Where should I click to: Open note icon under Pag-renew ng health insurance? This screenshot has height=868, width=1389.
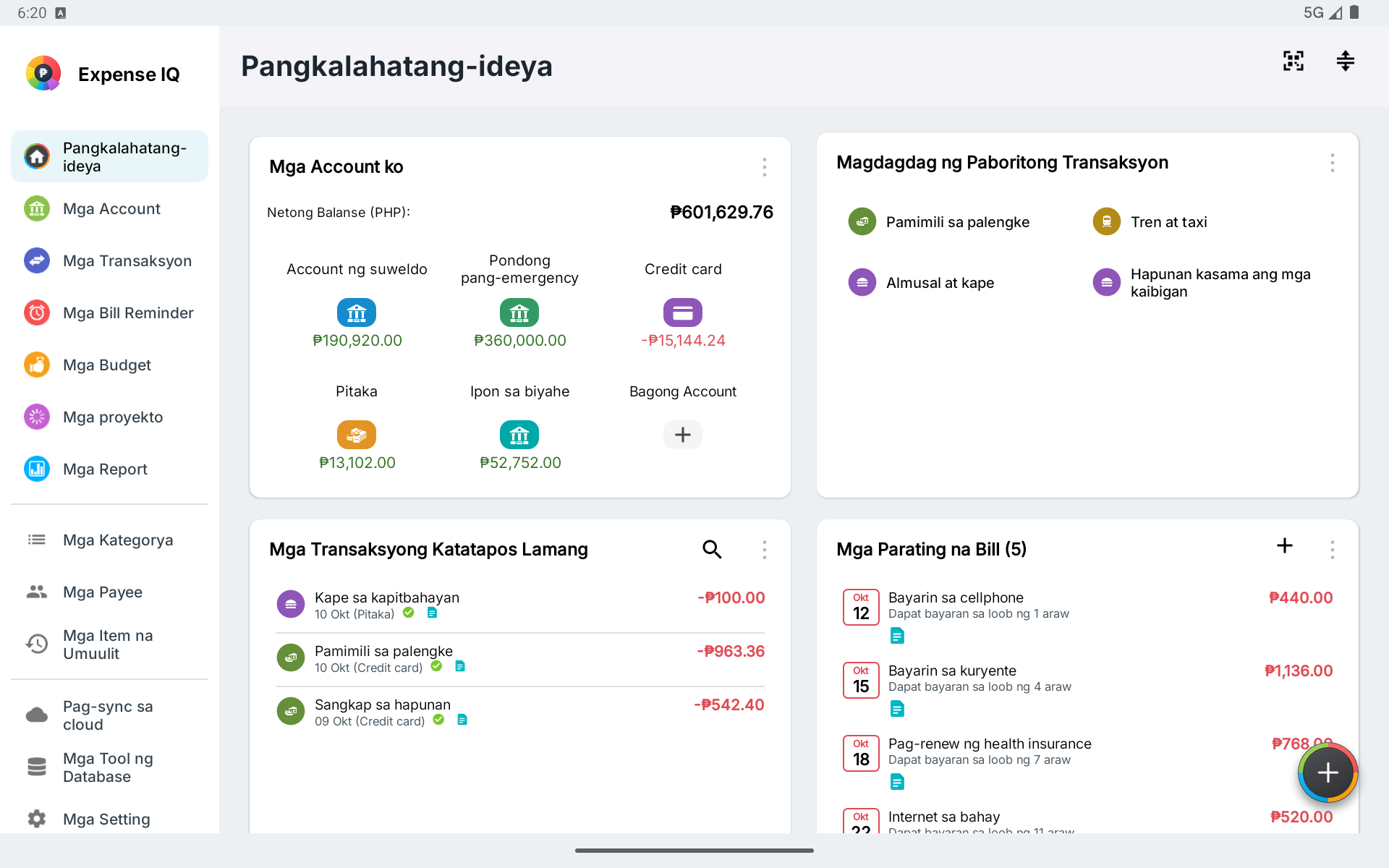coord(897,782)
